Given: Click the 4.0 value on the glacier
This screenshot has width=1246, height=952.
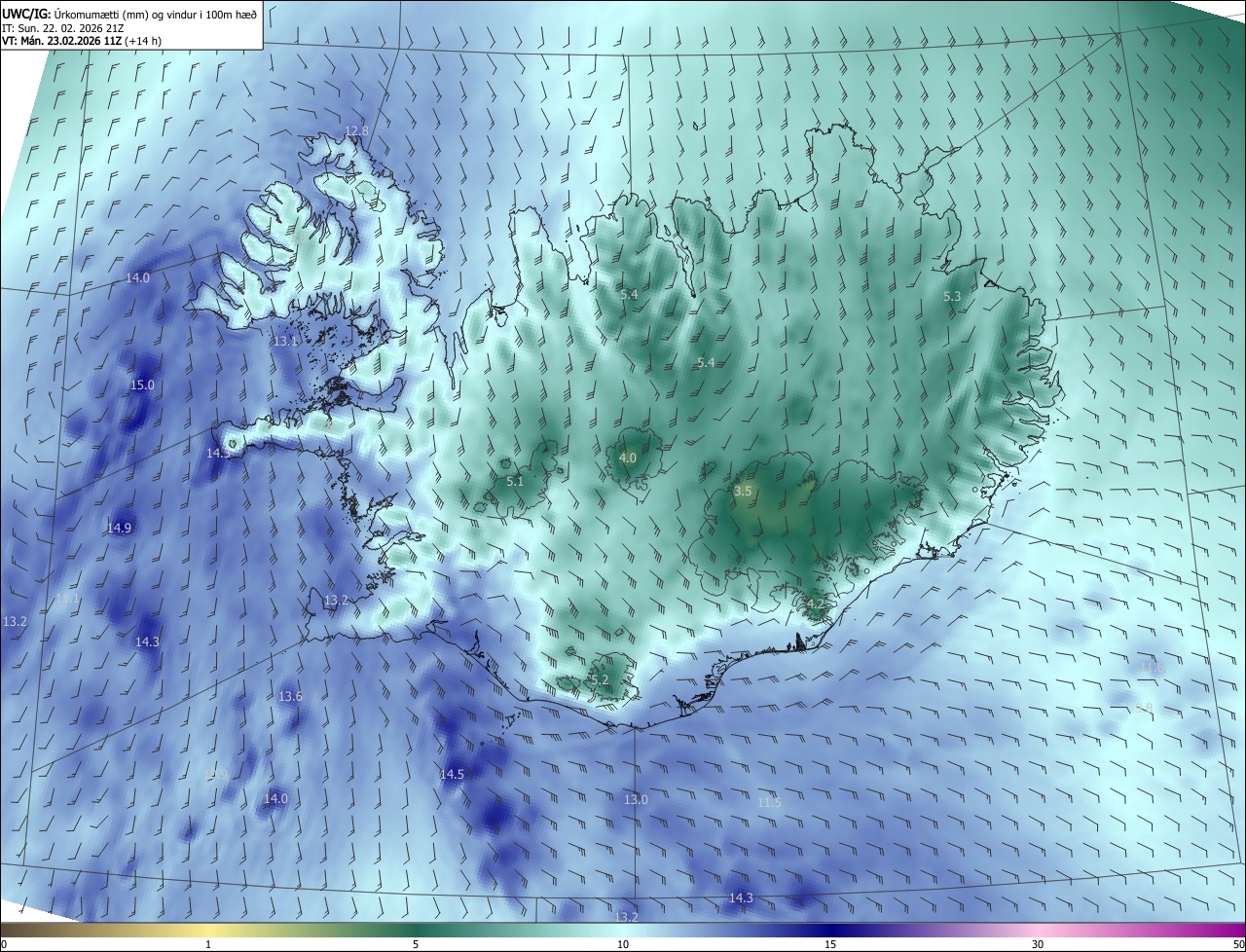Looking at the screenshot, I should 628,458.
